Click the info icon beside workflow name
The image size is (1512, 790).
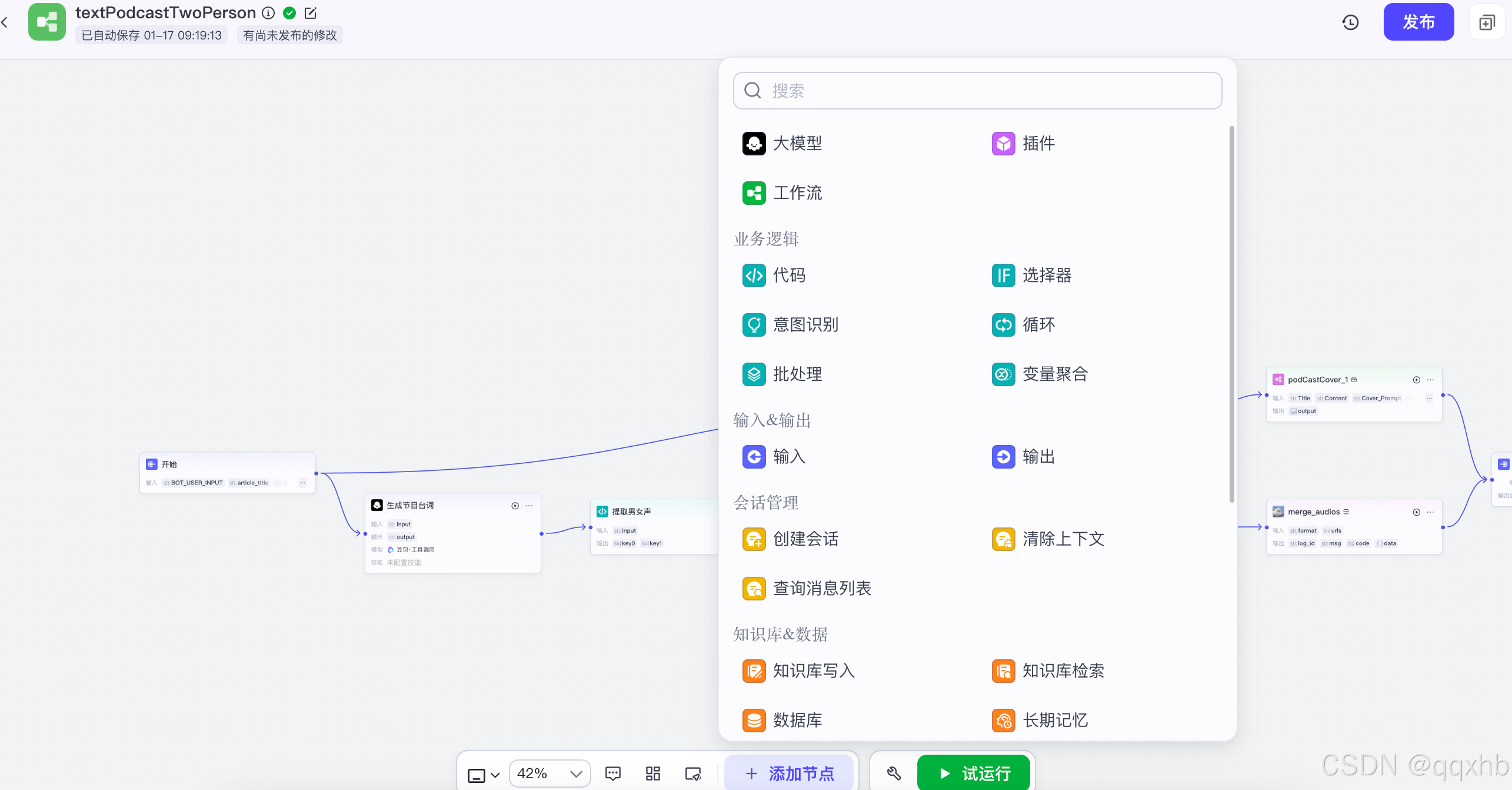268,13
